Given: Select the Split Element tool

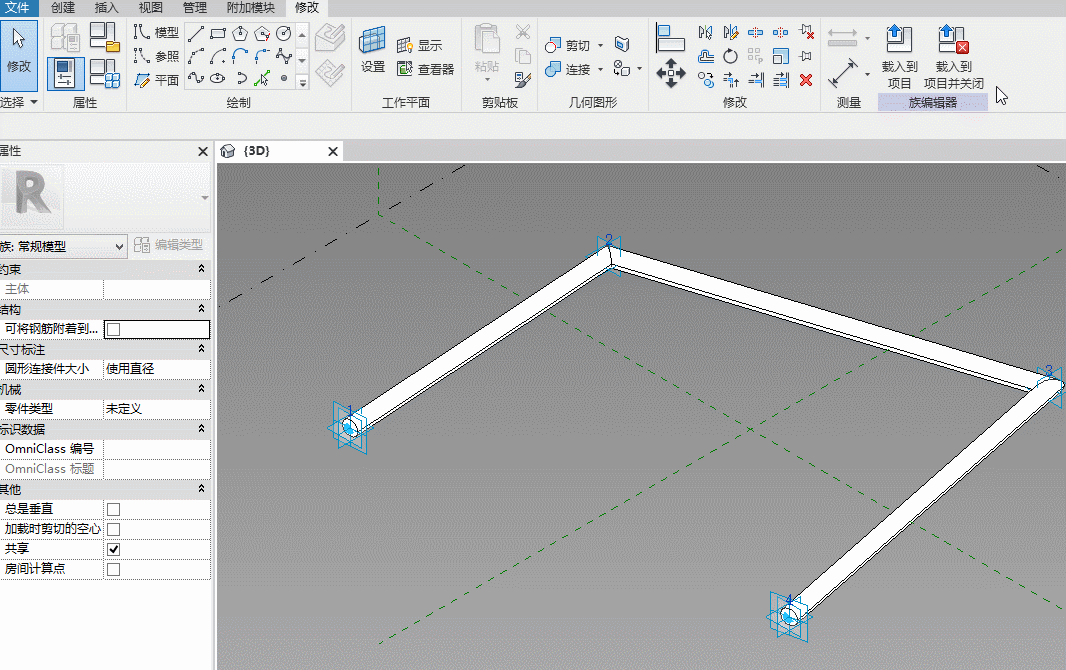Looking at the screenshot, I should tap(755, 32).
